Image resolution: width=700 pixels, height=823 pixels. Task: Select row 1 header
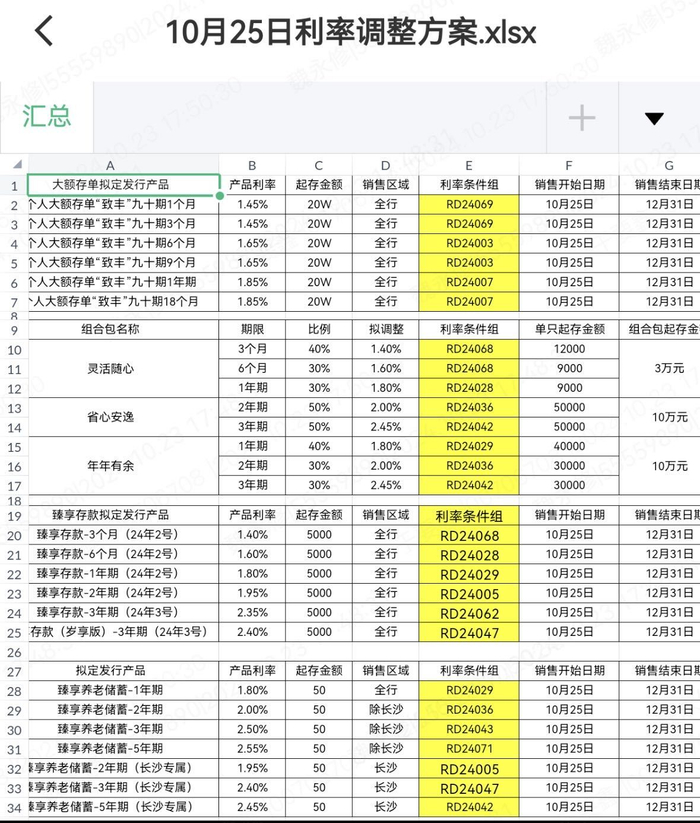(14, 185)
